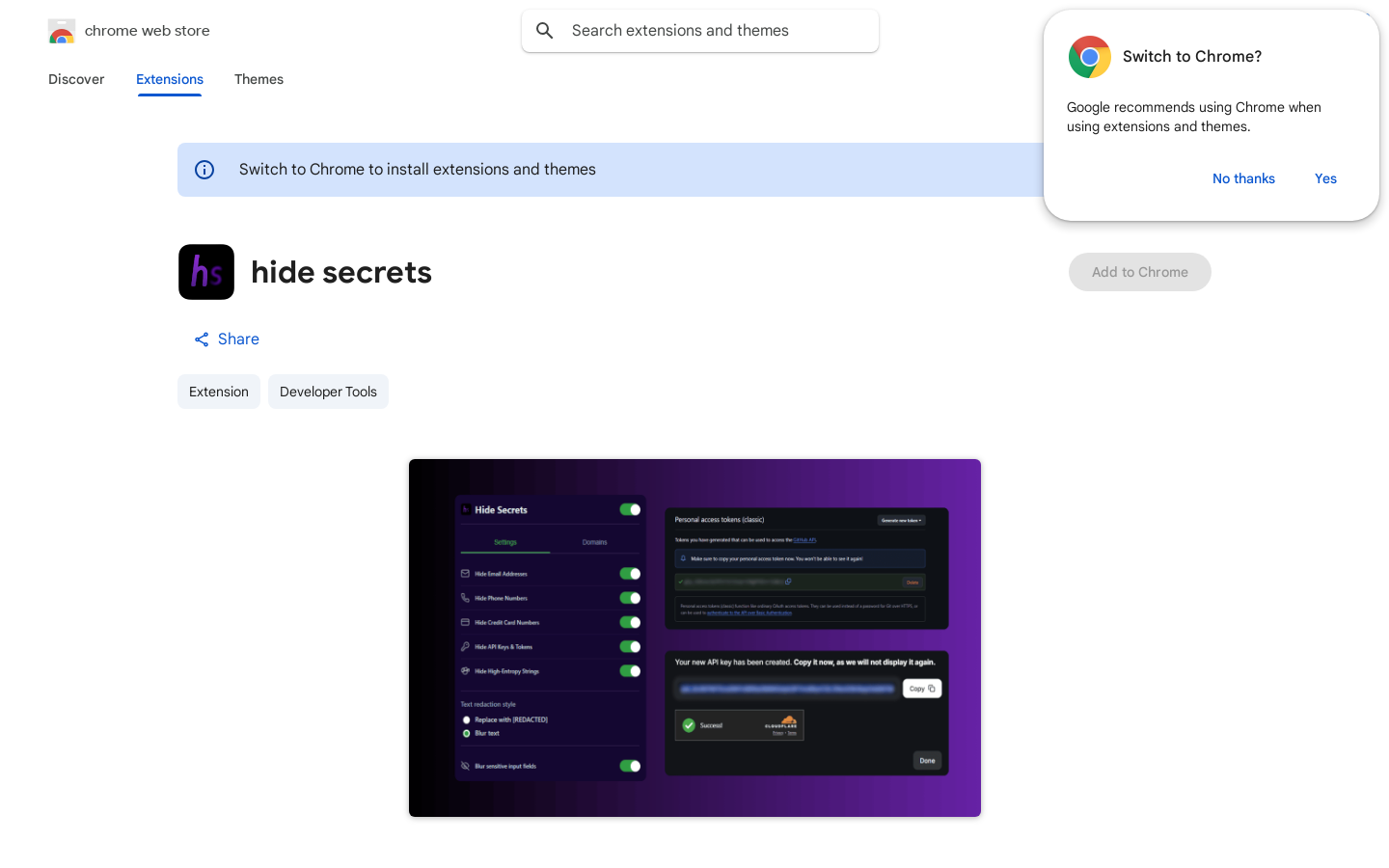
Task: Click the chrome web store title text
Action: click(148, 31)
